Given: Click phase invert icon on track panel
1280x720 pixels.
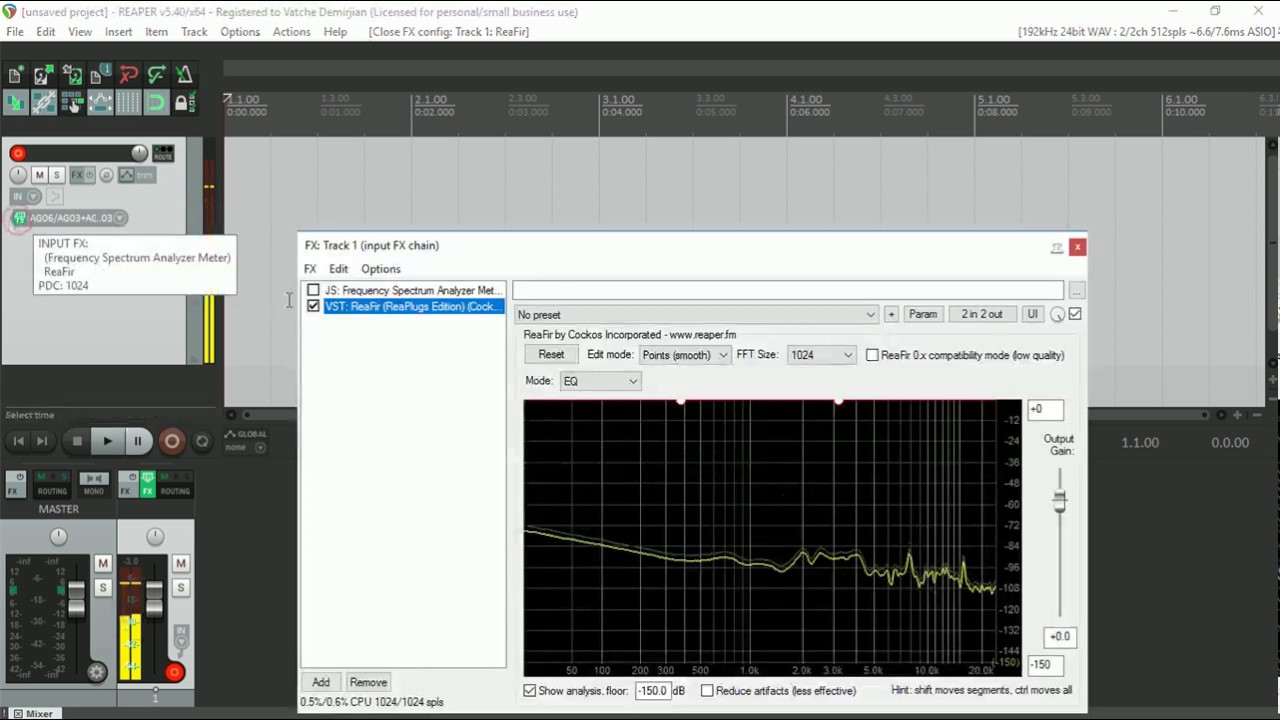Looking at the screenshot, I should [106, 175].
